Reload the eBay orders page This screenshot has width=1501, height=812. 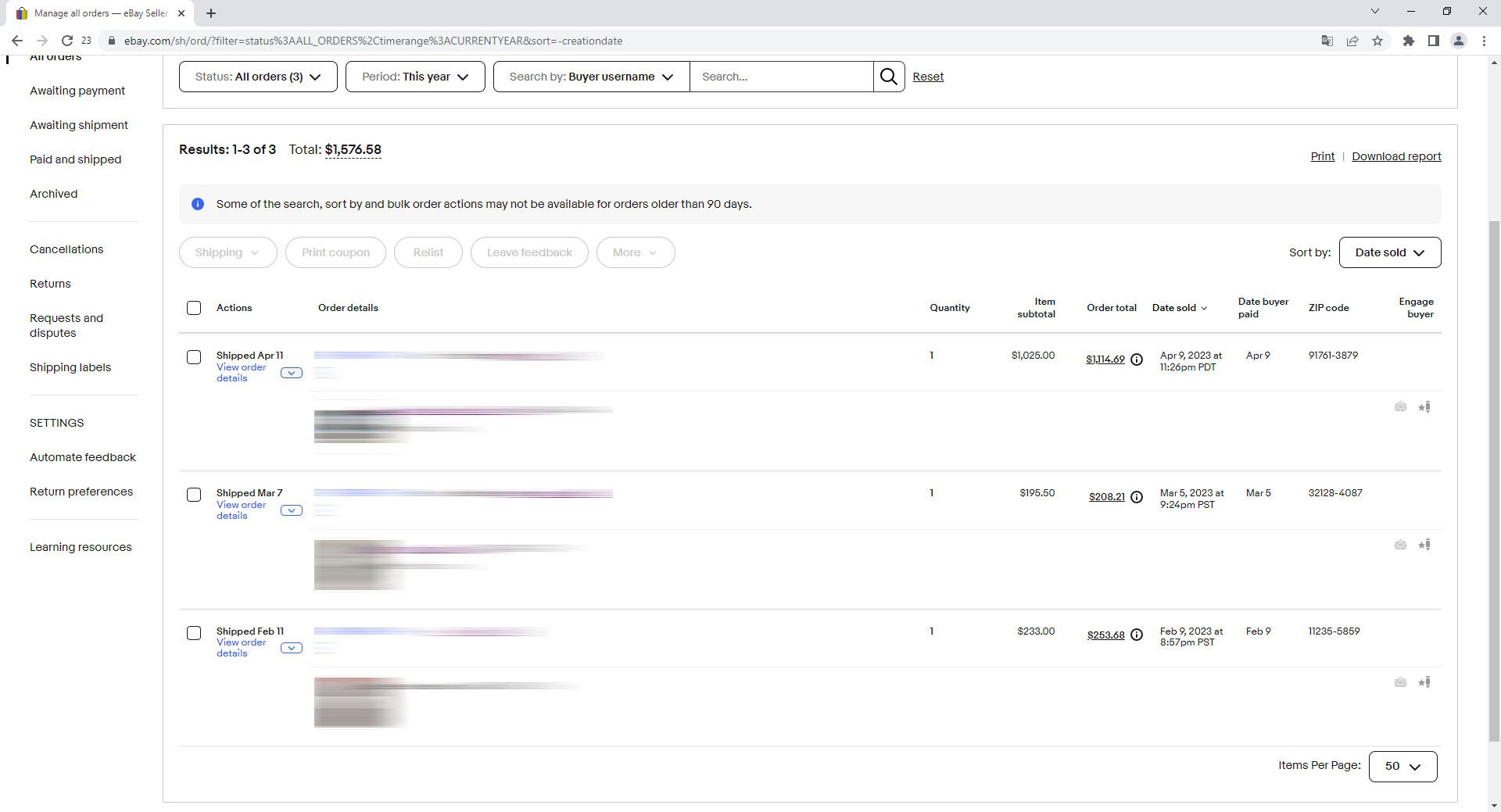67,41
